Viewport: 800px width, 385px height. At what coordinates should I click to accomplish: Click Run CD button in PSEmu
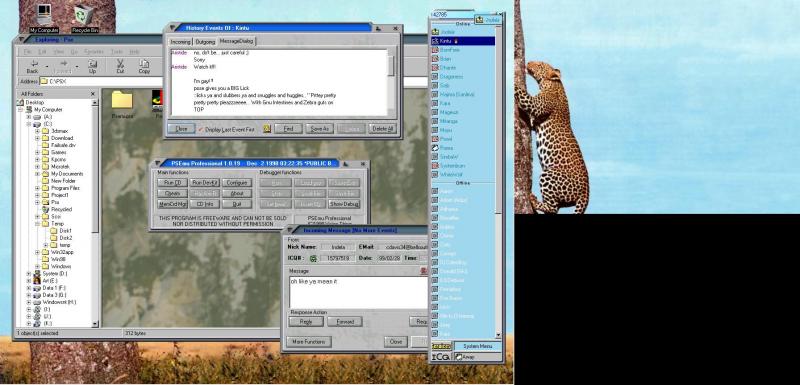pos(172,183)
